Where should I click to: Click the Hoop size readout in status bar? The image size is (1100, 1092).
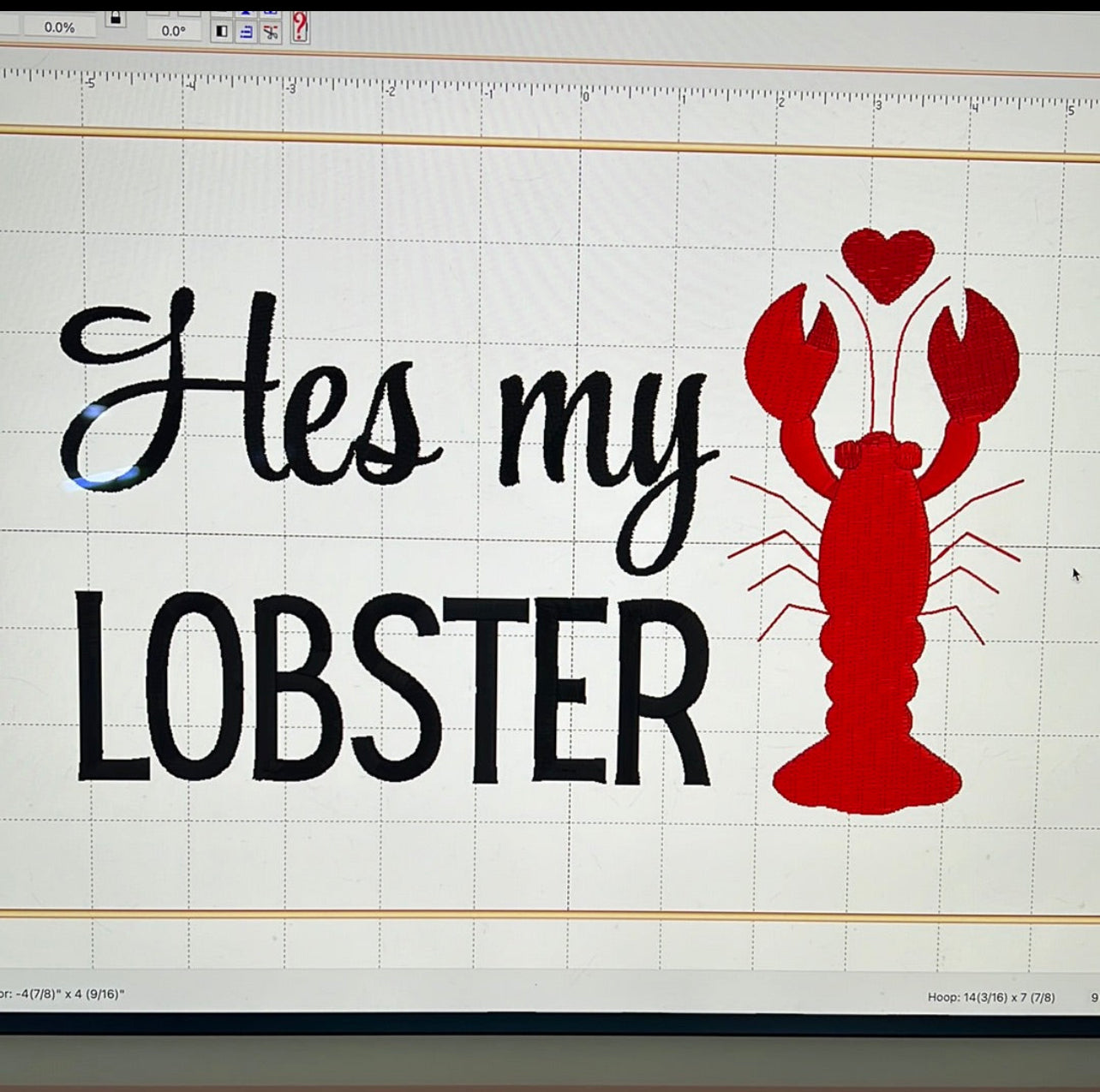pos(991,997)
